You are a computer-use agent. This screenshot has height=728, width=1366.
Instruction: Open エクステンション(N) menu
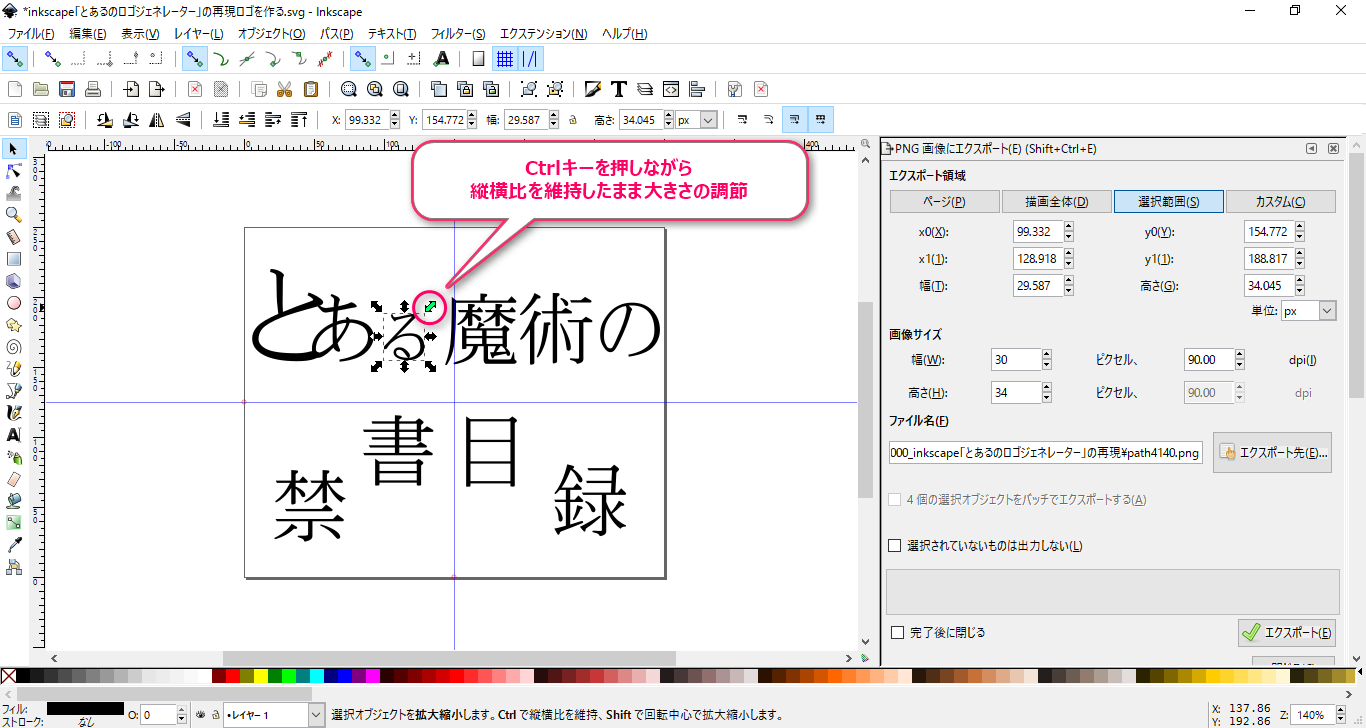pyautogui.click(x=544, y=34)
